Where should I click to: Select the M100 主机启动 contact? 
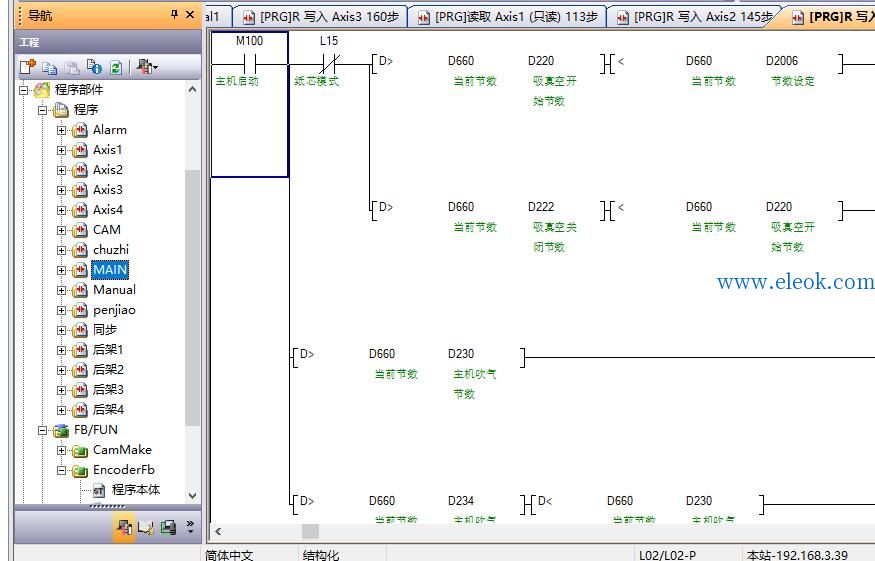coord(249,63)
